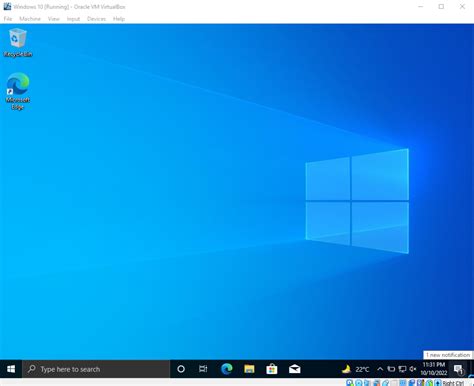Open Cortana circle icon in taskbar
Image resolution: width=474 pixels, height=386 pixels.
click(181, 369)
